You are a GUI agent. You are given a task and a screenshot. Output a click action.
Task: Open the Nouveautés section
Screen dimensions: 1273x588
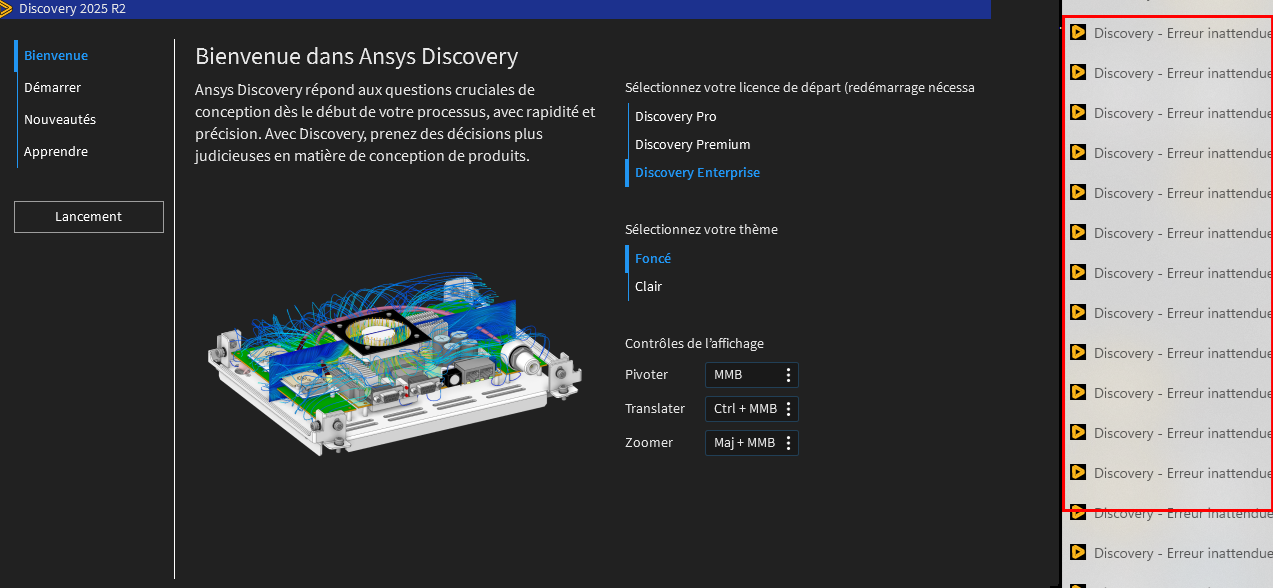(60, 120)
